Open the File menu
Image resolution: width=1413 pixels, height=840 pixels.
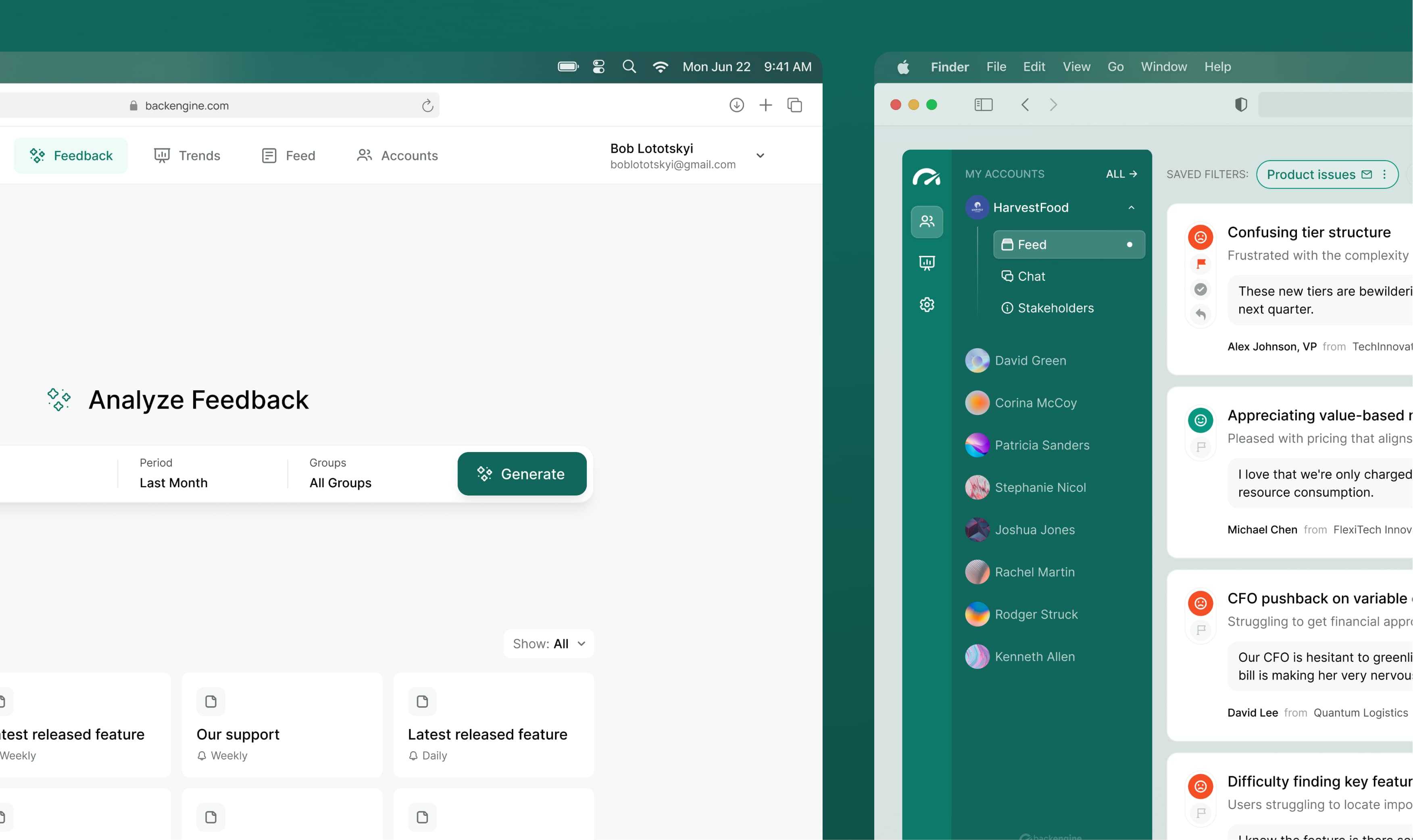tap(996, 67)
